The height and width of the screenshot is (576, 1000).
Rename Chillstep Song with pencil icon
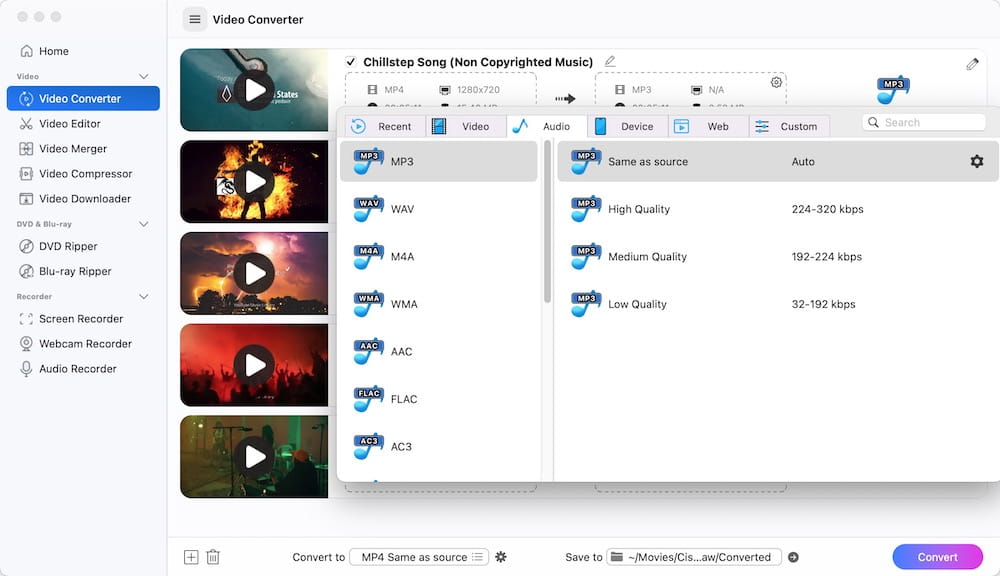click(x=610, y=61)
